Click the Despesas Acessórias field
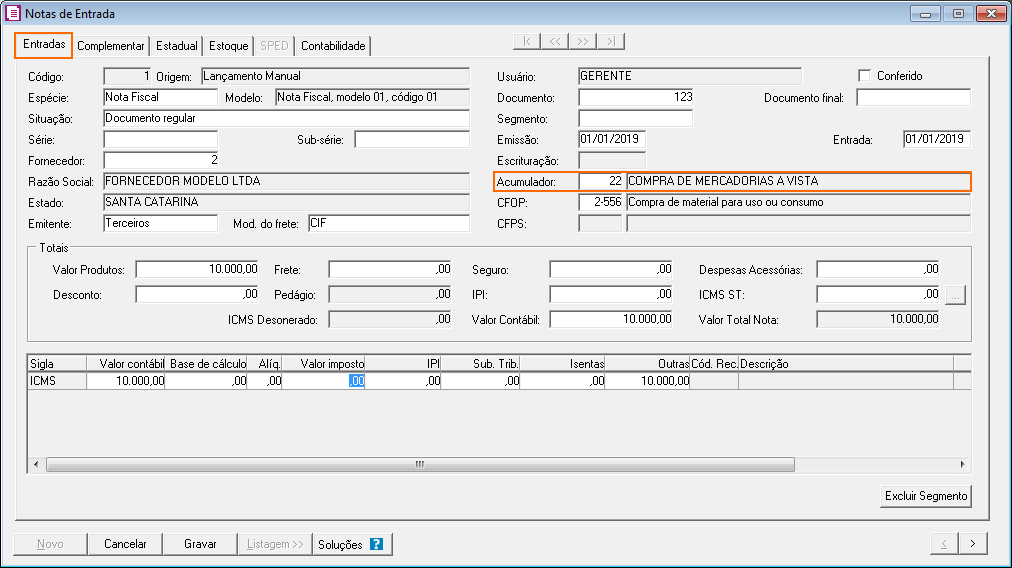This screenshot has width=1012, height=568. coord(878,269)
